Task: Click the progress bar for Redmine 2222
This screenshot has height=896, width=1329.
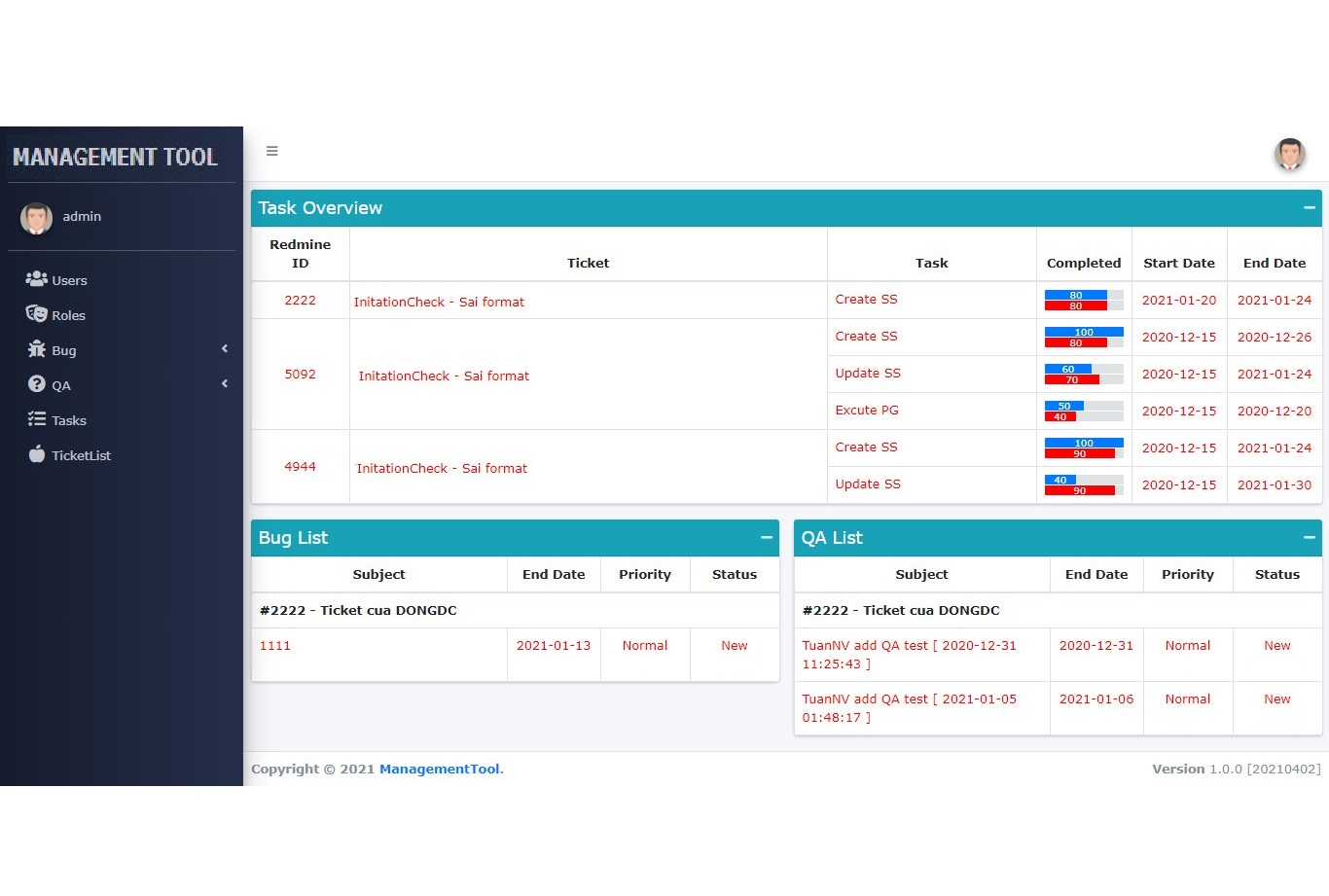Action: [1084, 300]
